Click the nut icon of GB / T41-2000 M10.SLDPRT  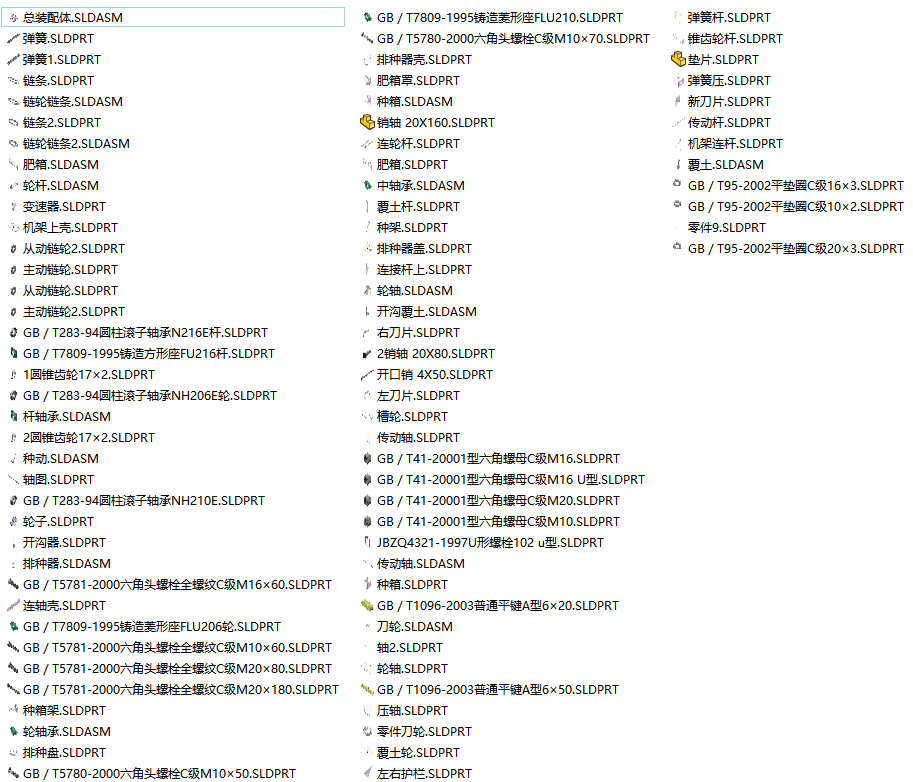367,521
